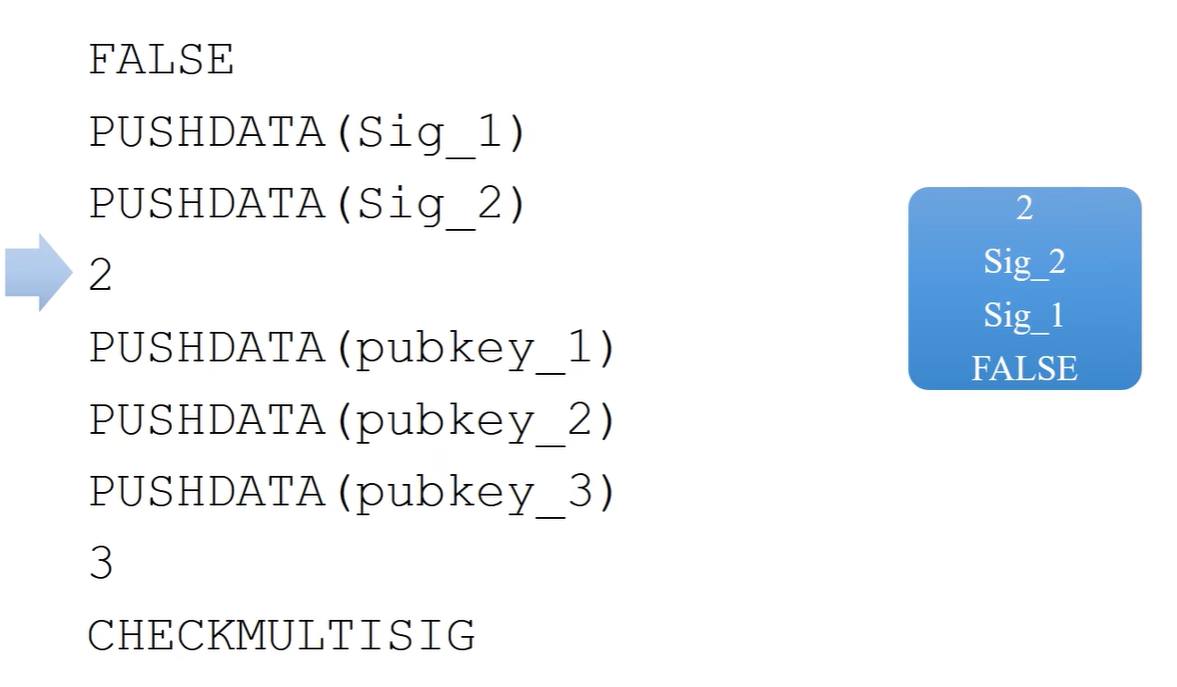Click the PUSHDATA(Sig_1) line

click(308, 133)
